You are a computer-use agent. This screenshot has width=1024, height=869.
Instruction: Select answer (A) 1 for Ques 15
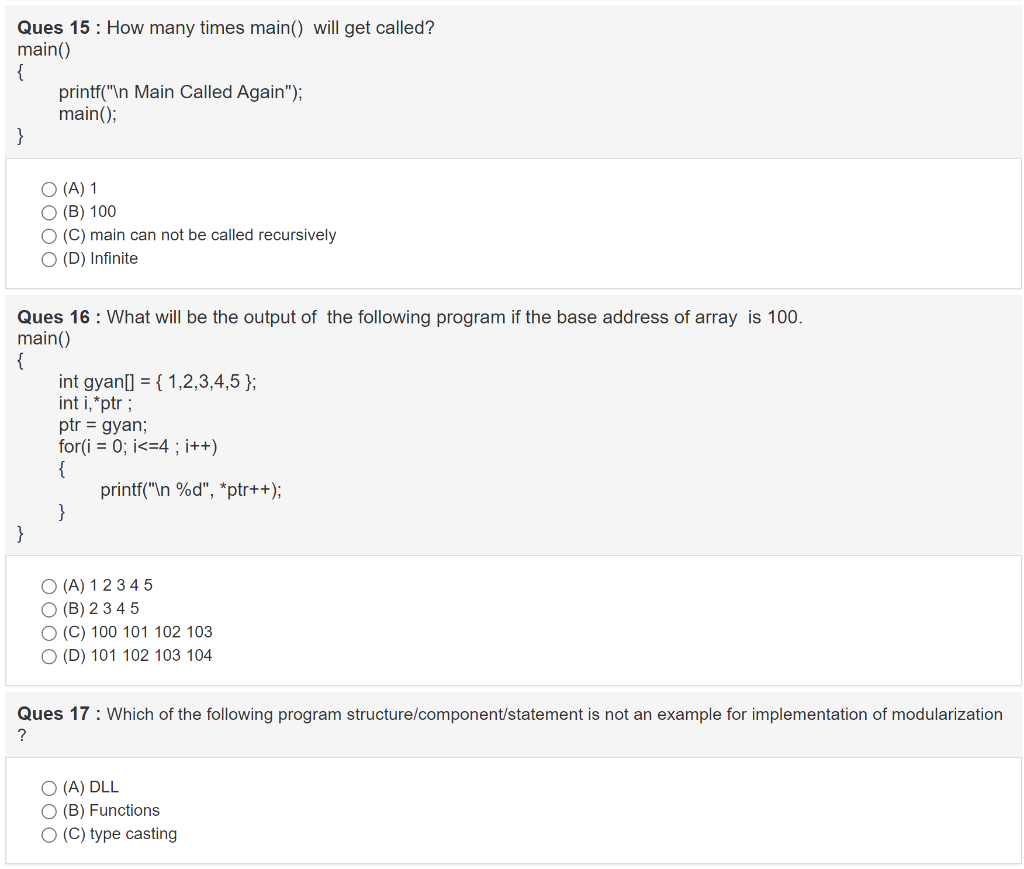tap(48, 188)
